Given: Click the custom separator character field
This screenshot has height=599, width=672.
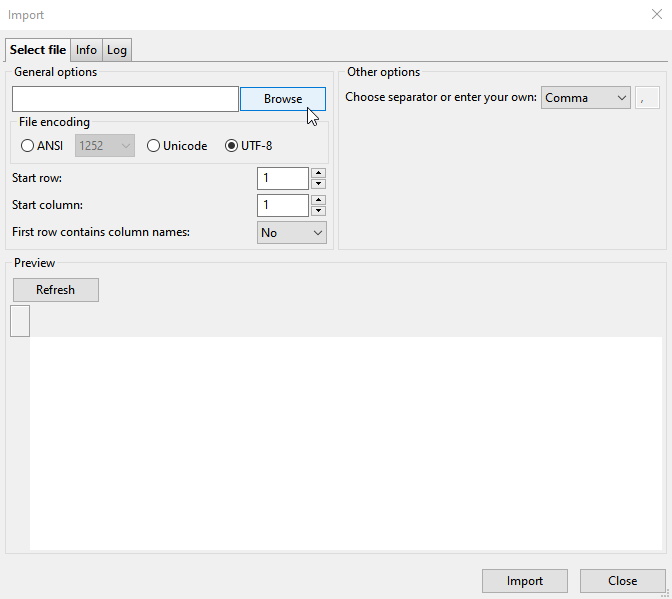Looking at the screenshot, I should (x=647, y=98).
